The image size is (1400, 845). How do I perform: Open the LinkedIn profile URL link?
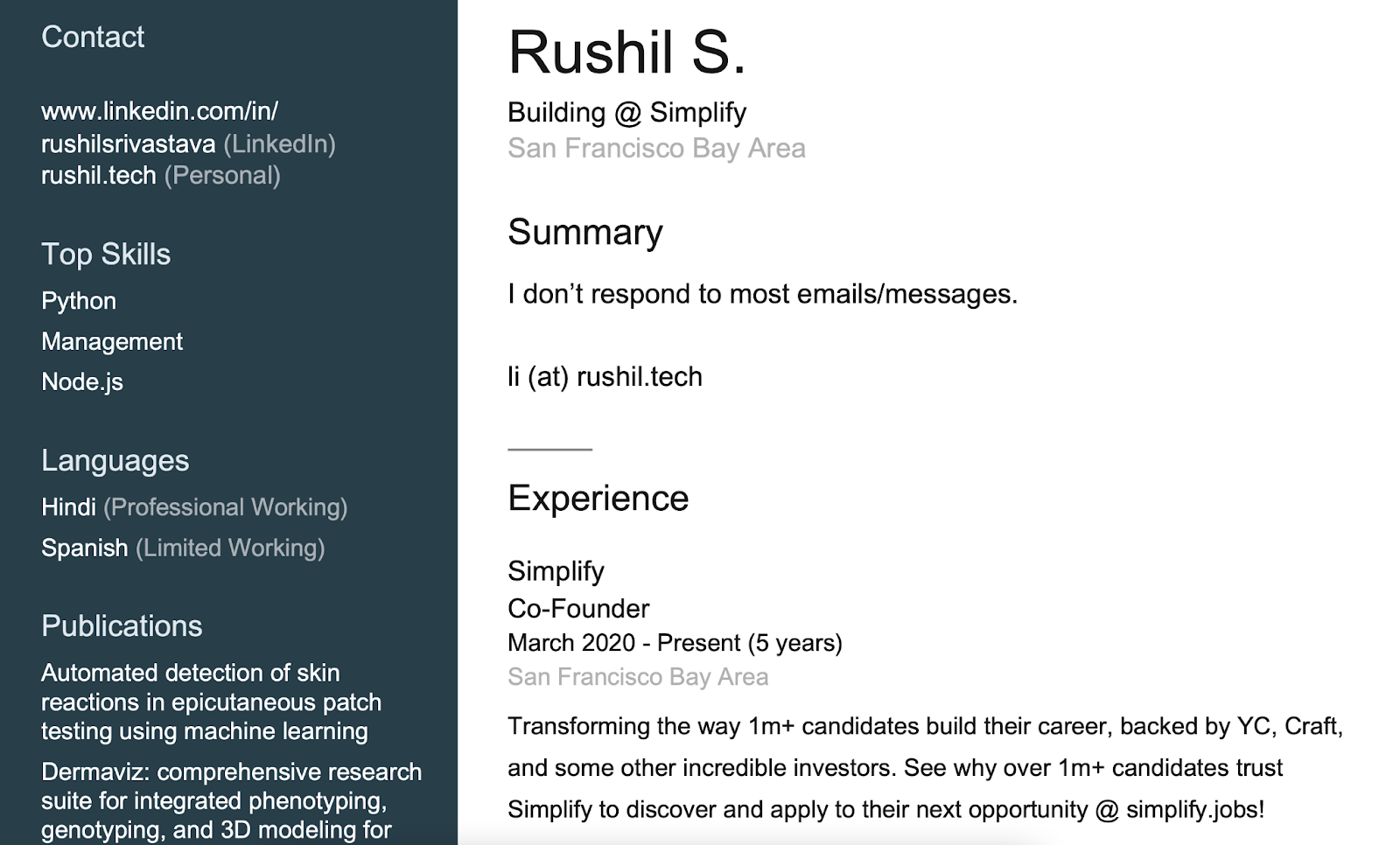[159, 127]
